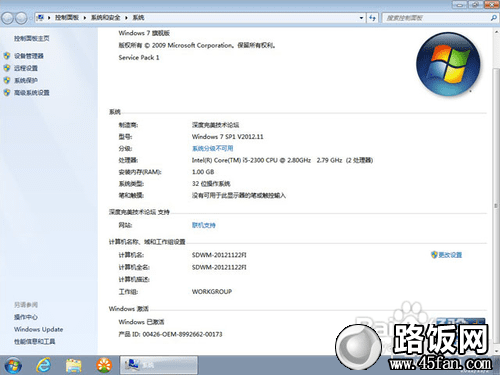This screenshot has width=500, height=375.
Task: Select model text Windows 7 SP1 V2012.11
Action: pos(227,137)
